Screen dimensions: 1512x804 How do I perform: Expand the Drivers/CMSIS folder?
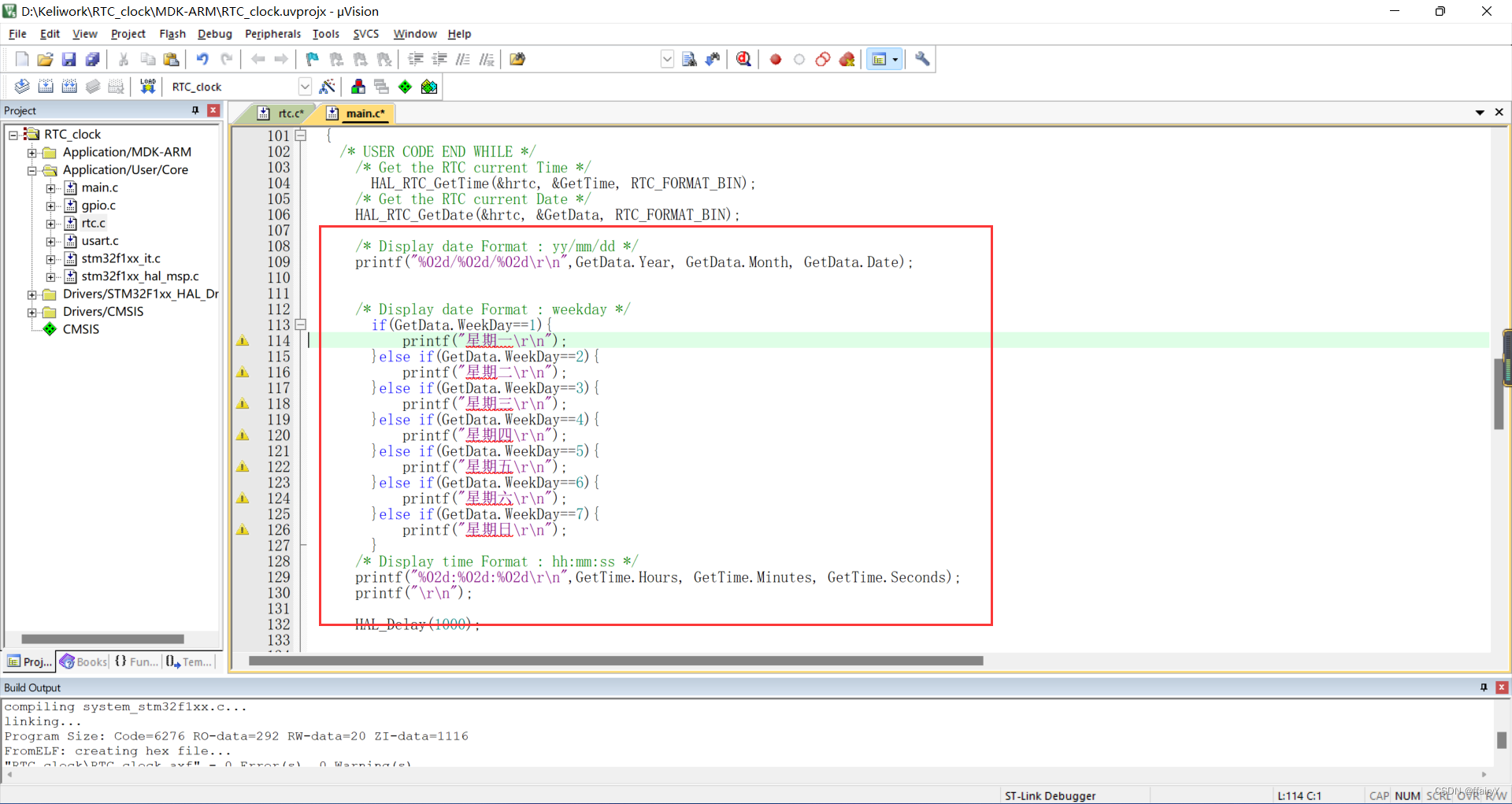coord(32,312)
